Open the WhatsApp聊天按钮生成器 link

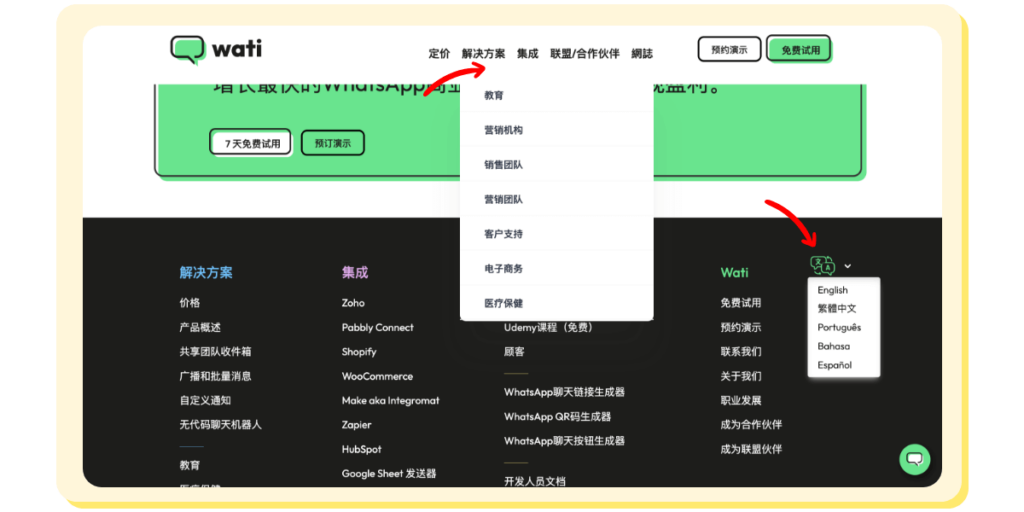click(x=564, y=441)
